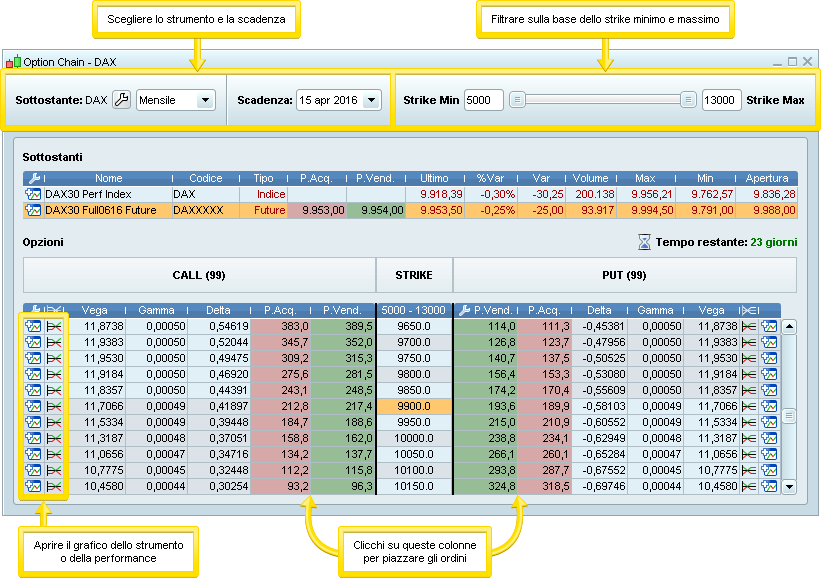
Task: Open put performance icon for strike 9800.0
Action: coord(749,374)
